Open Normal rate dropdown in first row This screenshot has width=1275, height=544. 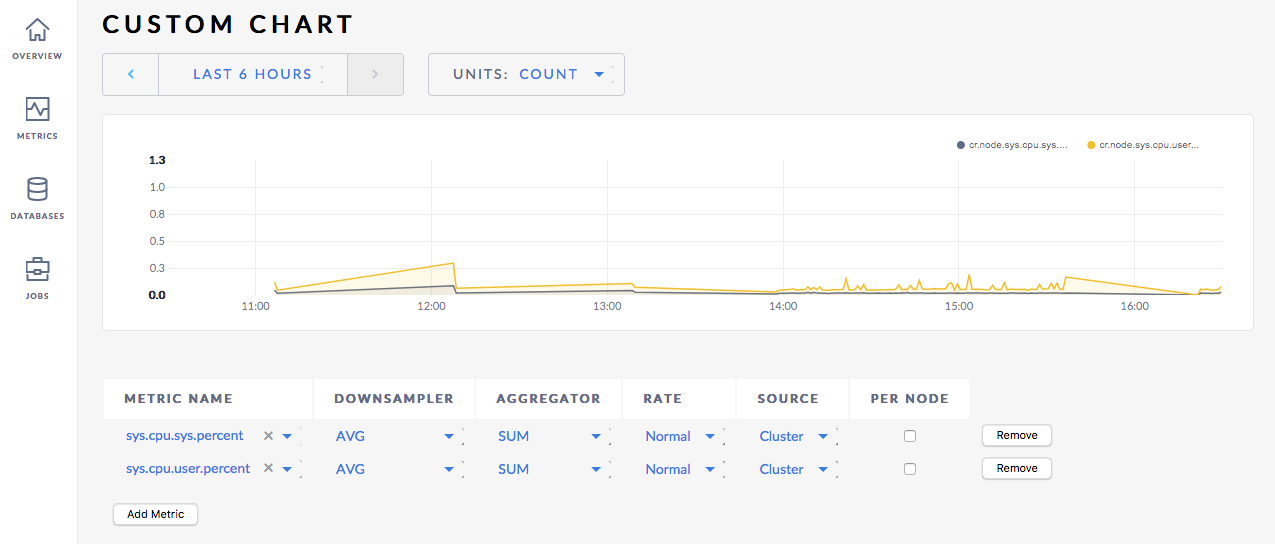click(682, 436)
